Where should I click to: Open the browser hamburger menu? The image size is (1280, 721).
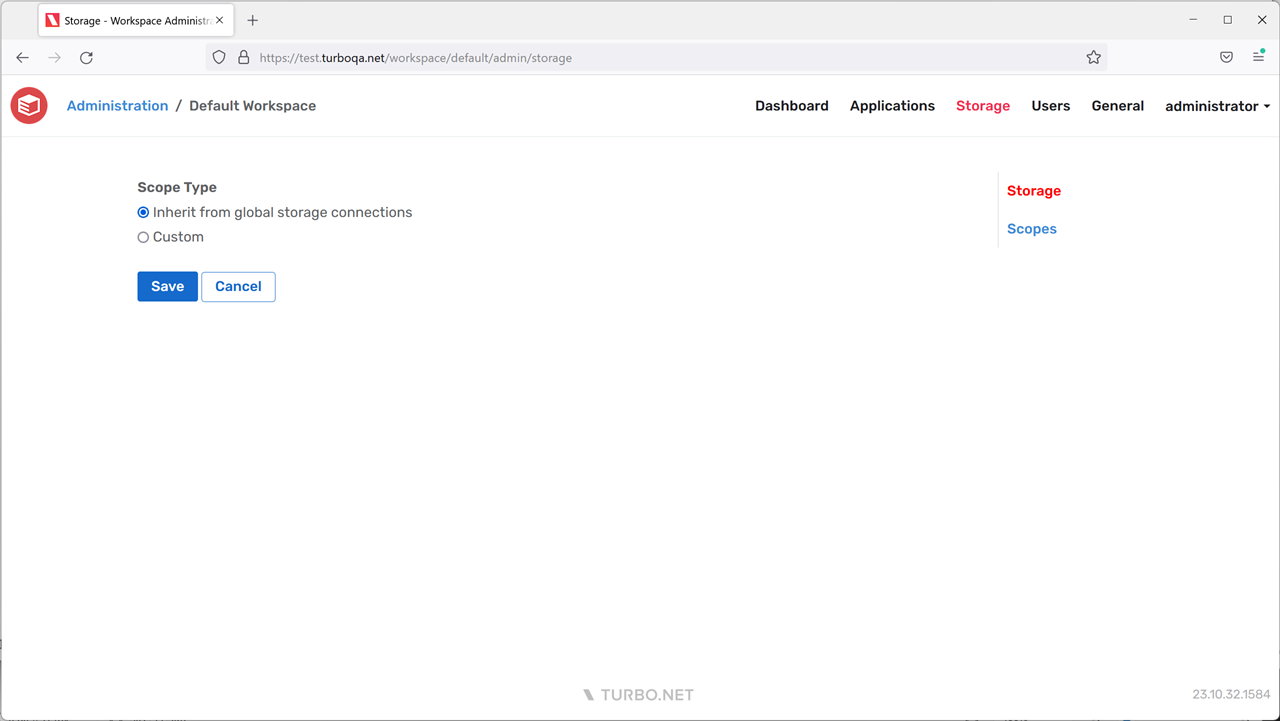tap(1259, 58)
